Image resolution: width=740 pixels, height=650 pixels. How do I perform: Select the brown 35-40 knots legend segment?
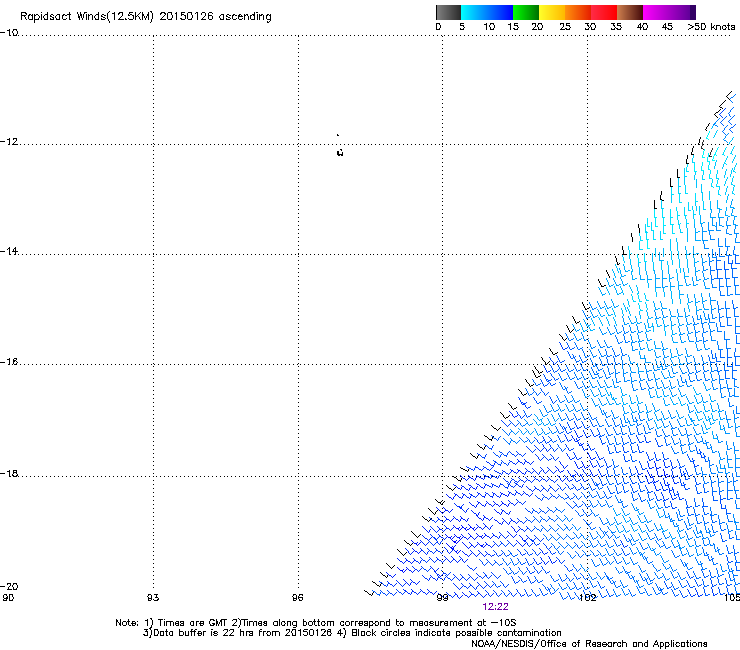point(630,12)
